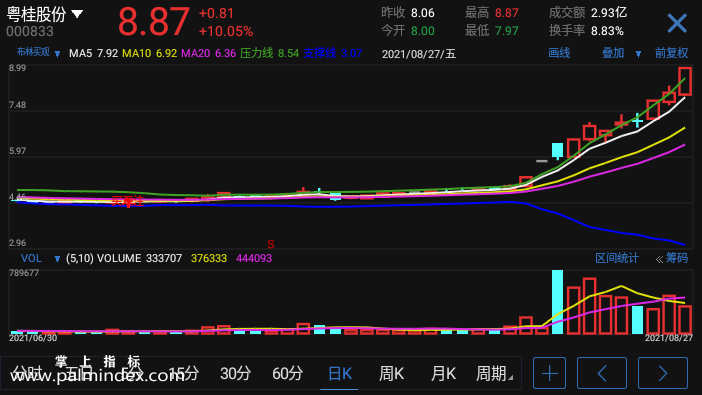702x395 pixels.
Task: Click the current price 8.87
Action: [154, 21]
